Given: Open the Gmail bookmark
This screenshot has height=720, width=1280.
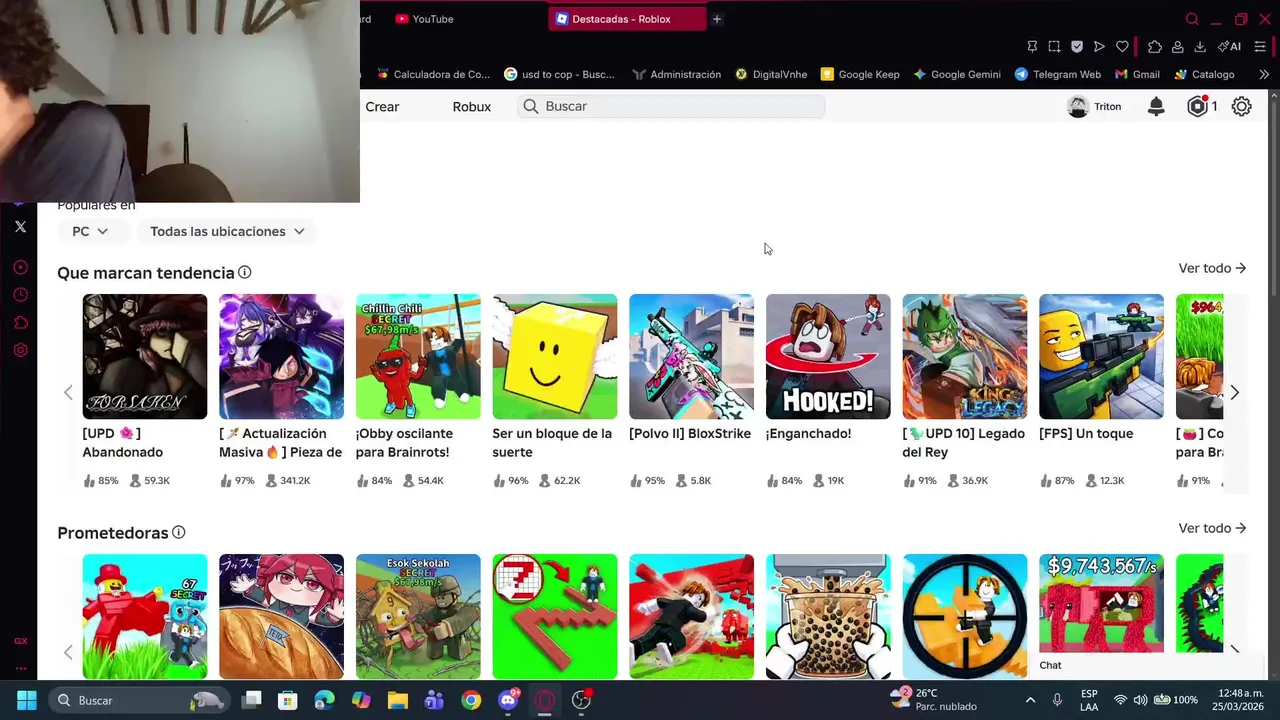Looking at the screenshot, I should click(x=1137, y=74).
